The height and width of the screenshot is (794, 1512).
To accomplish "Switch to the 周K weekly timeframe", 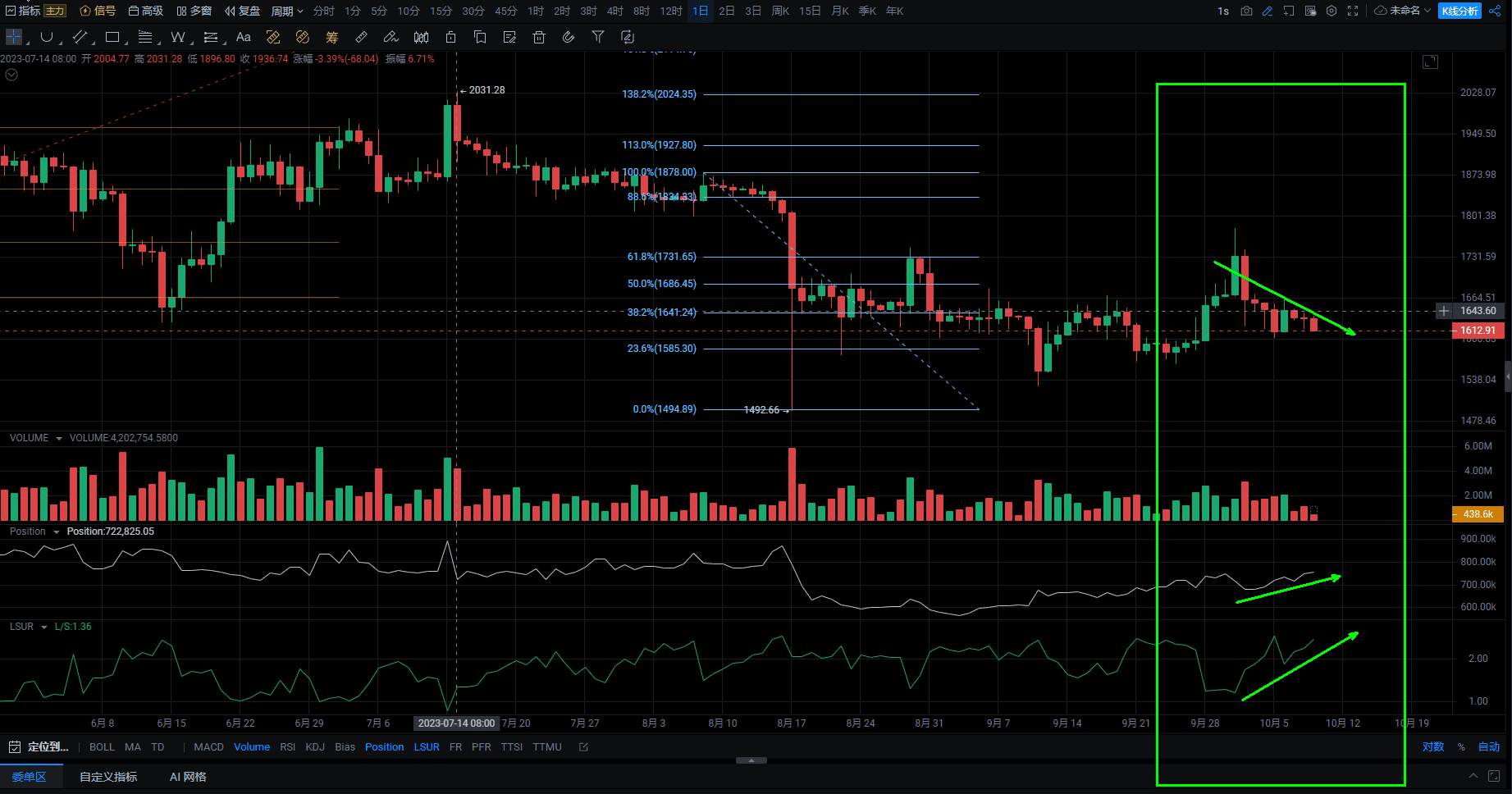I will coord(780,11).
